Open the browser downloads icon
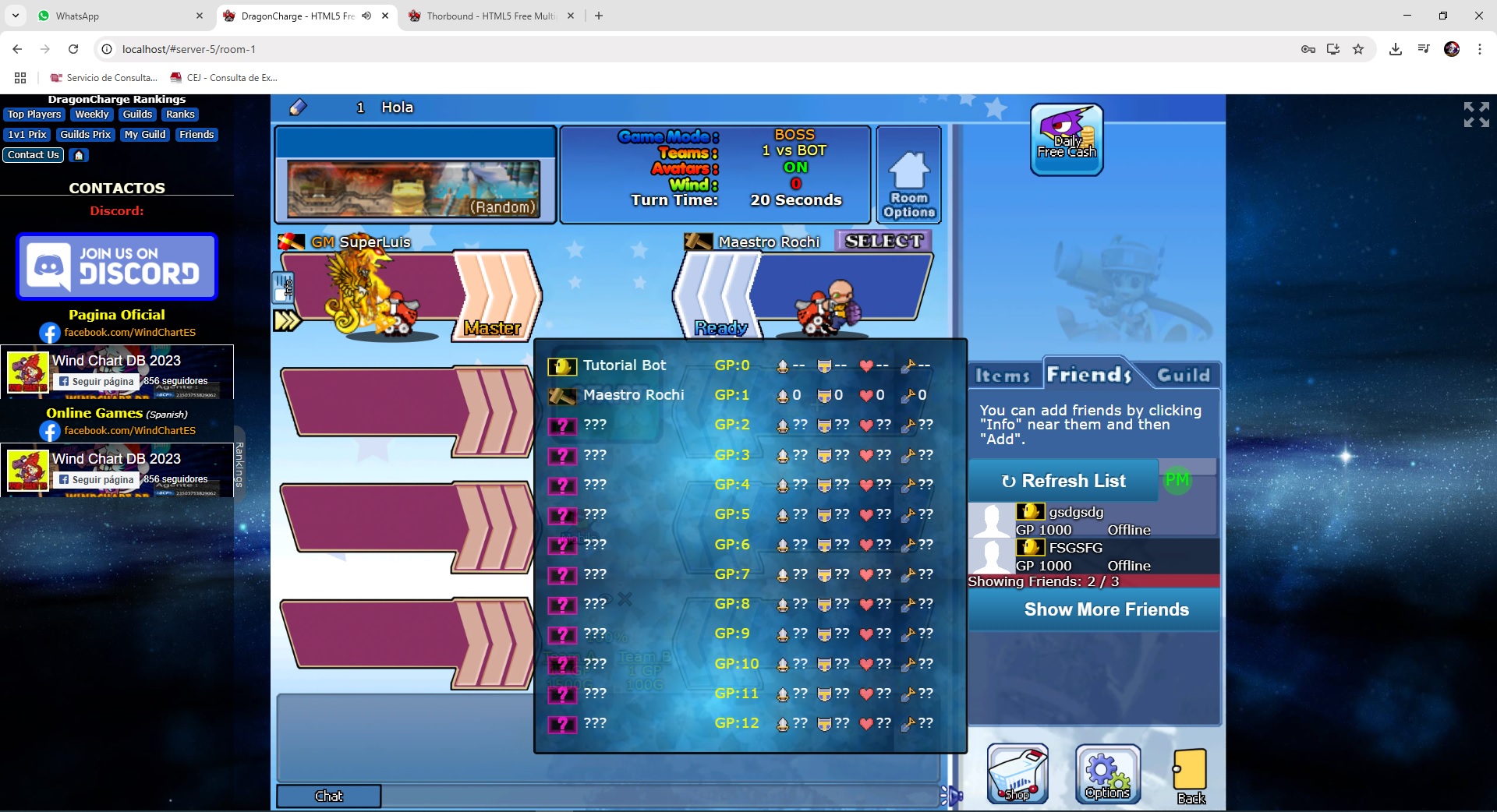The image size is (1497, 812). [x=1396, y=49]
